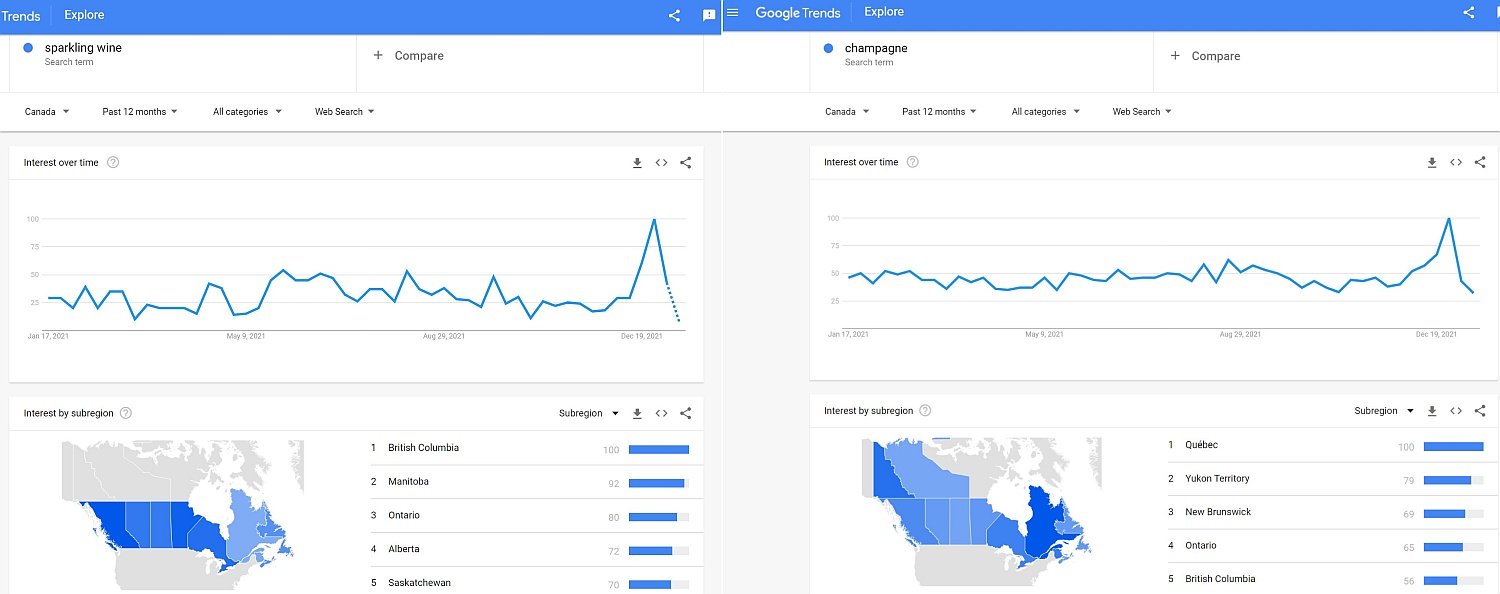Click the send feedback icon in header

coord(709,15)
